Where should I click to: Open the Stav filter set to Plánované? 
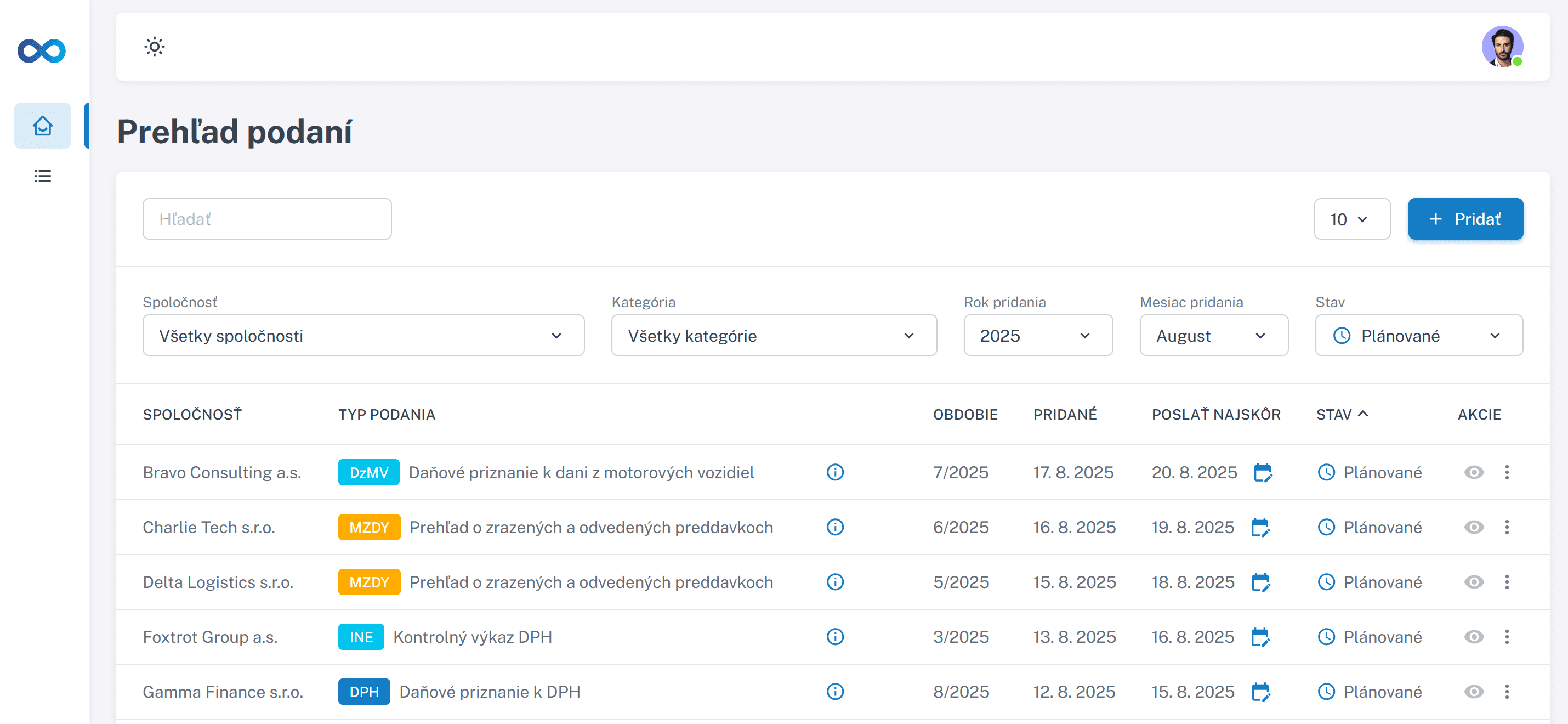click(x=1418, y=336)
